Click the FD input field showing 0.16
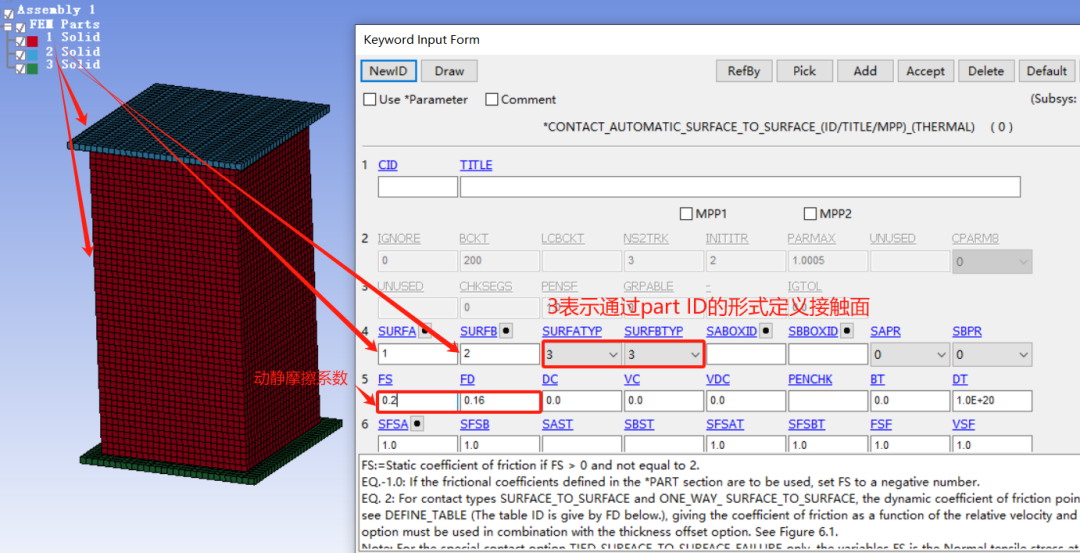 click(x=500, y=401)
